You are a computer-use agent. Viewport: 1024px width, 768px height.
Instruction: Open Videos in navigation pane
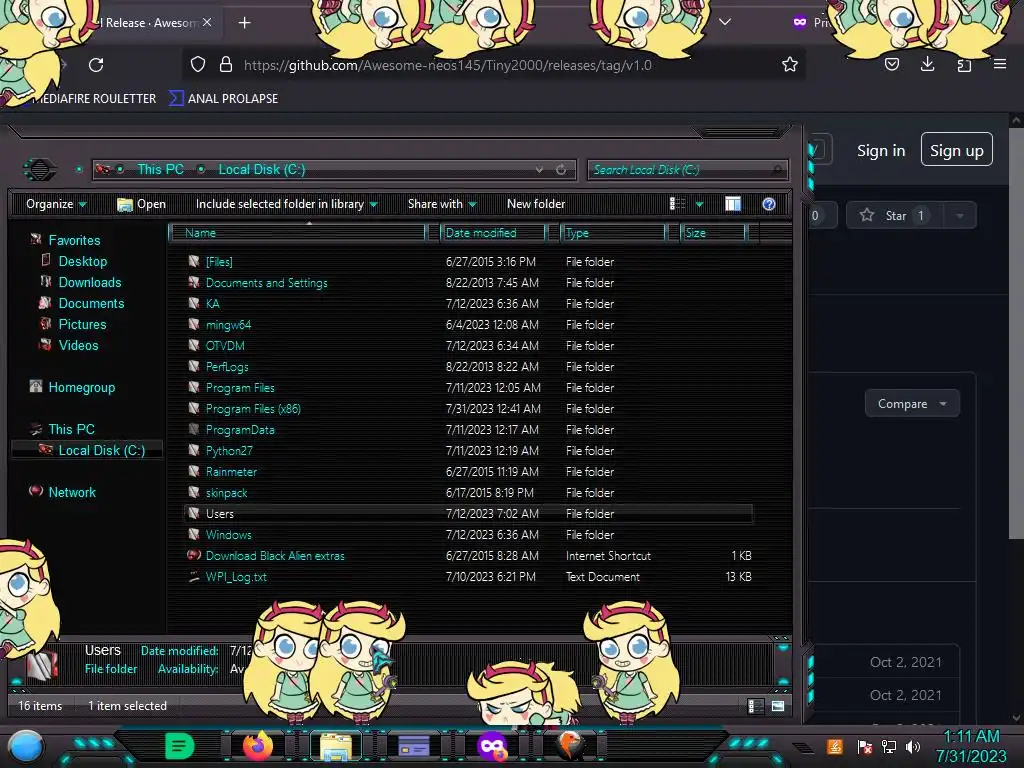[78, 345]
